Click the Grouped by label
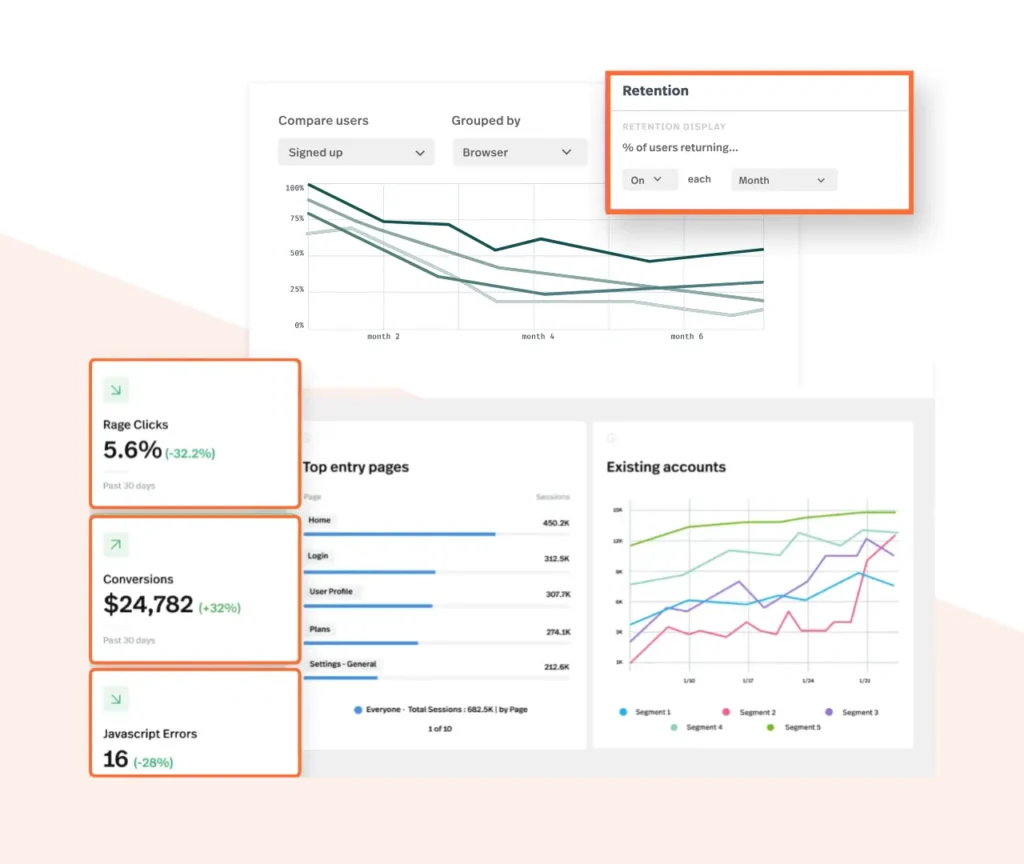The width and height of the screenshot is (1024, 864). coord(486,121)
